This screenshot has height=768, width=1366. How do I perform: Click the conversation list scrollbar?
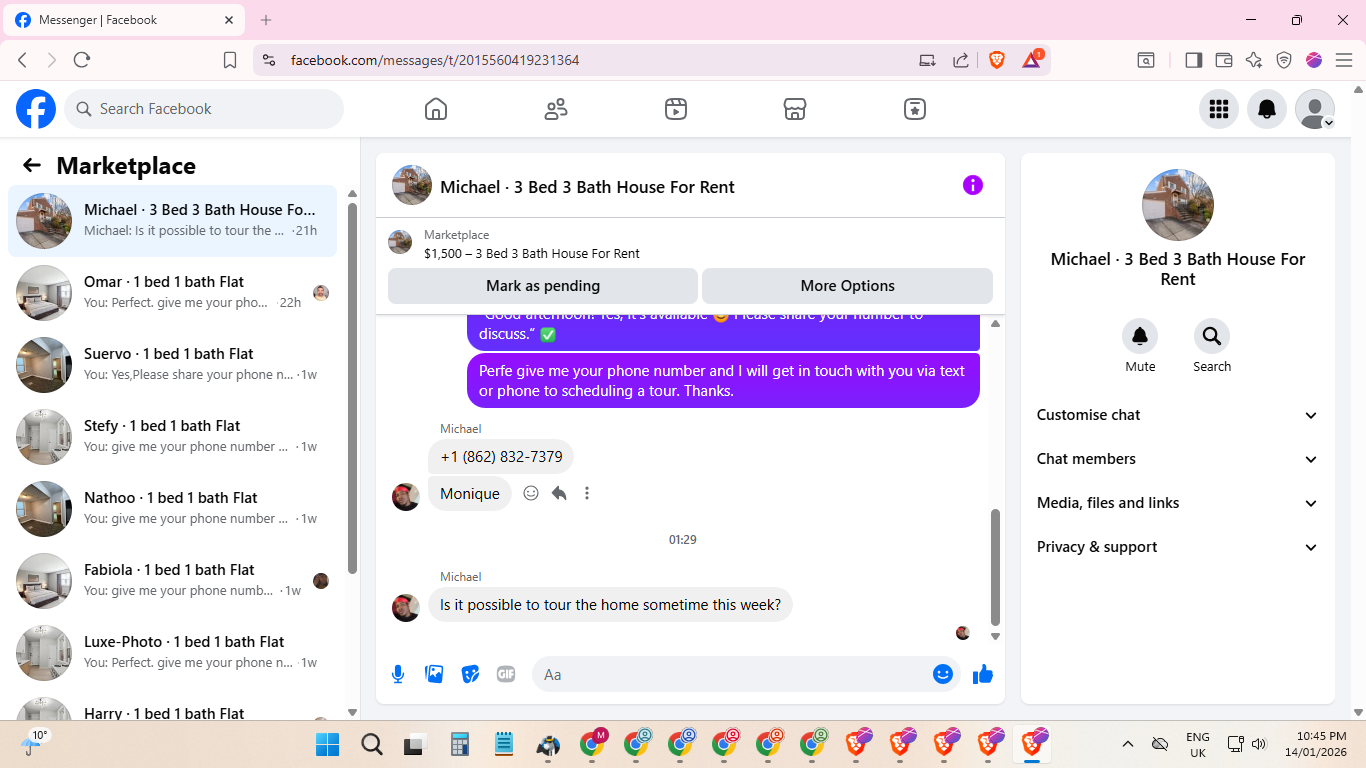tap(352, 387)
